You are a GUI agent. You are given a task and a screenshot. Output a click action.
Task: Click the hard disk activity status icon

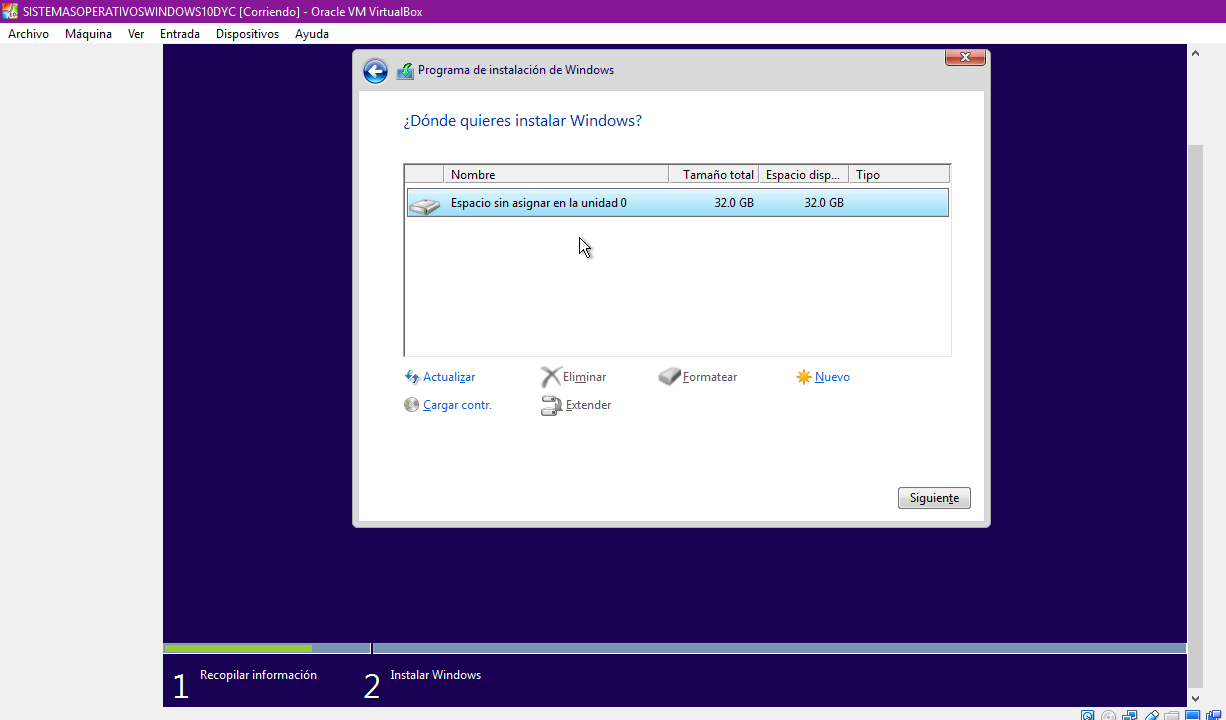click(x=1087, y=715)
